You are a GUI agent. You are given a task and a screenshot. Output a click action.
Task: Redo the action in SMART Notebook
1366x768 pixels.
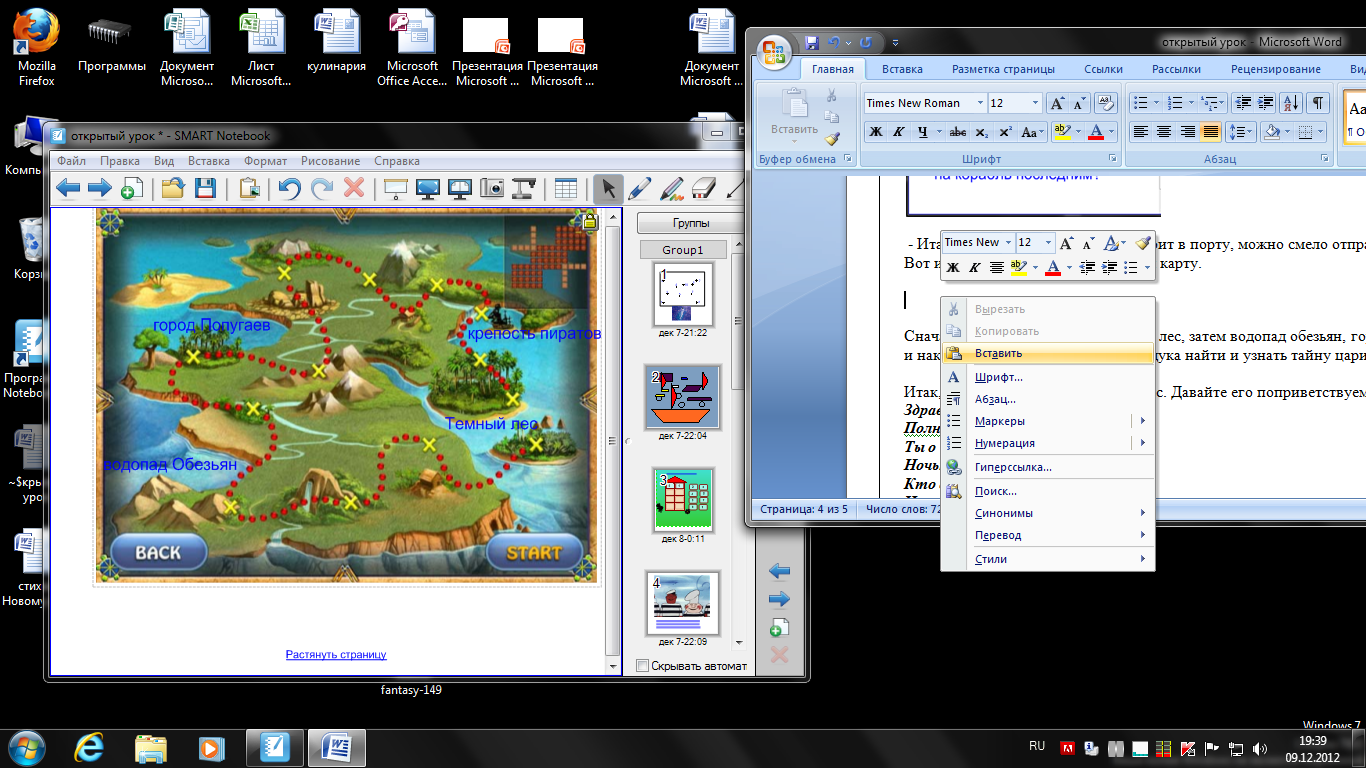coord(321,188)
